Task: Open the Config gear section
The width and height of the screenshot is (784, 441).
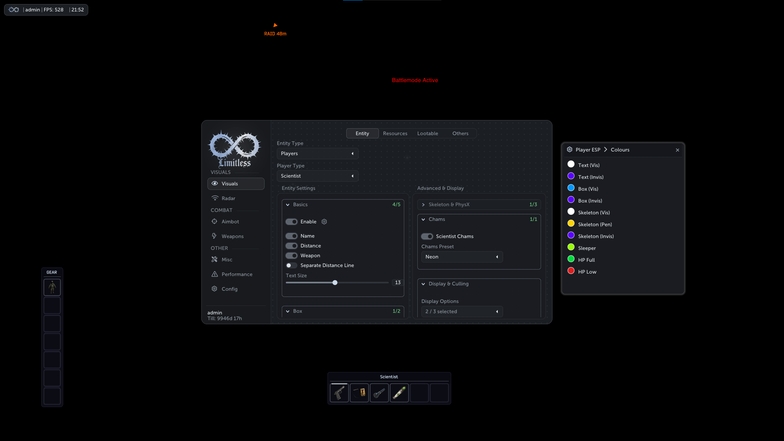Action: pos(214,288)
